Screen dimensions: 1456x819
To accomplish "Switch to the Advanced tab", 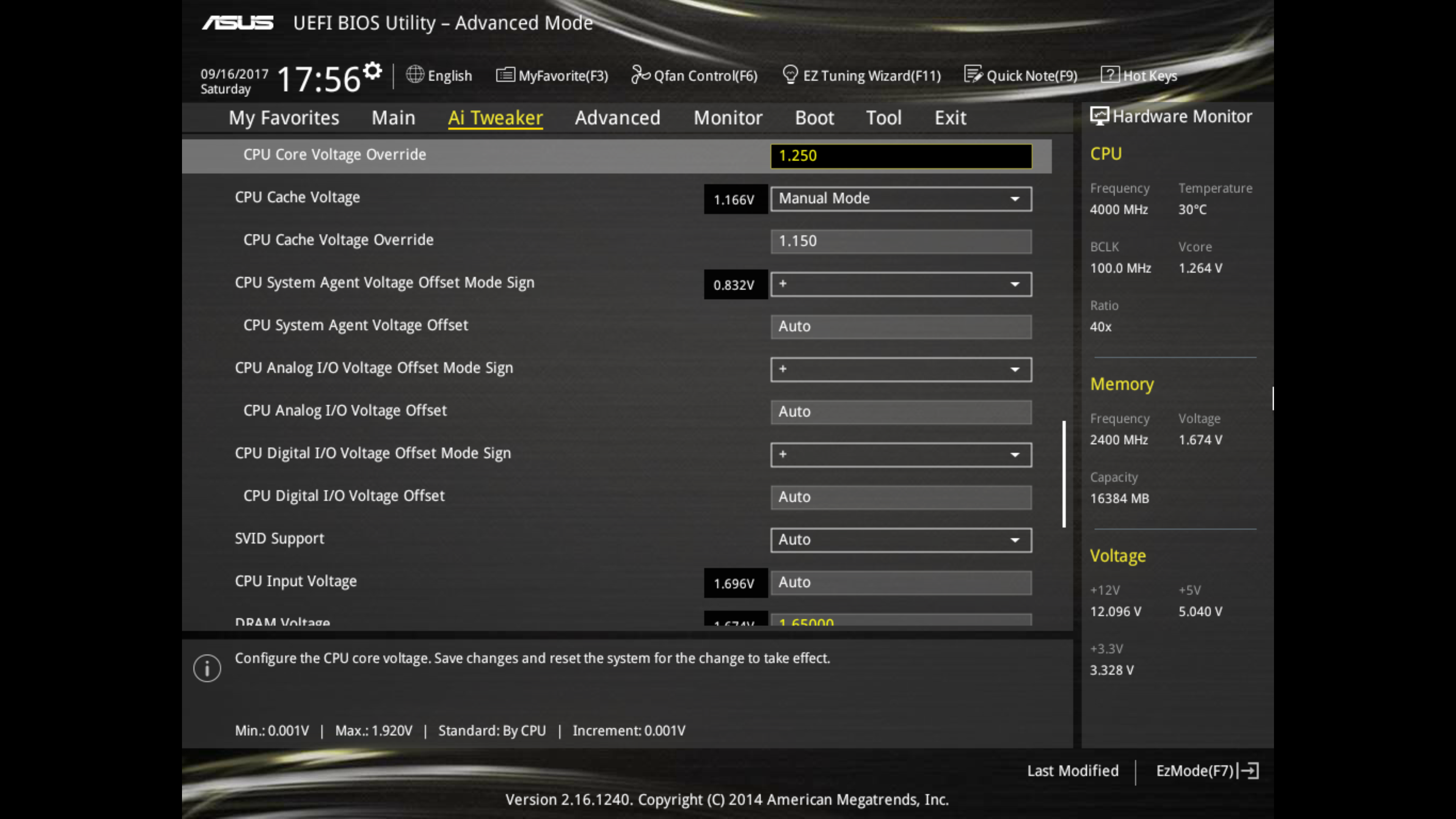I will click(617, 118).
